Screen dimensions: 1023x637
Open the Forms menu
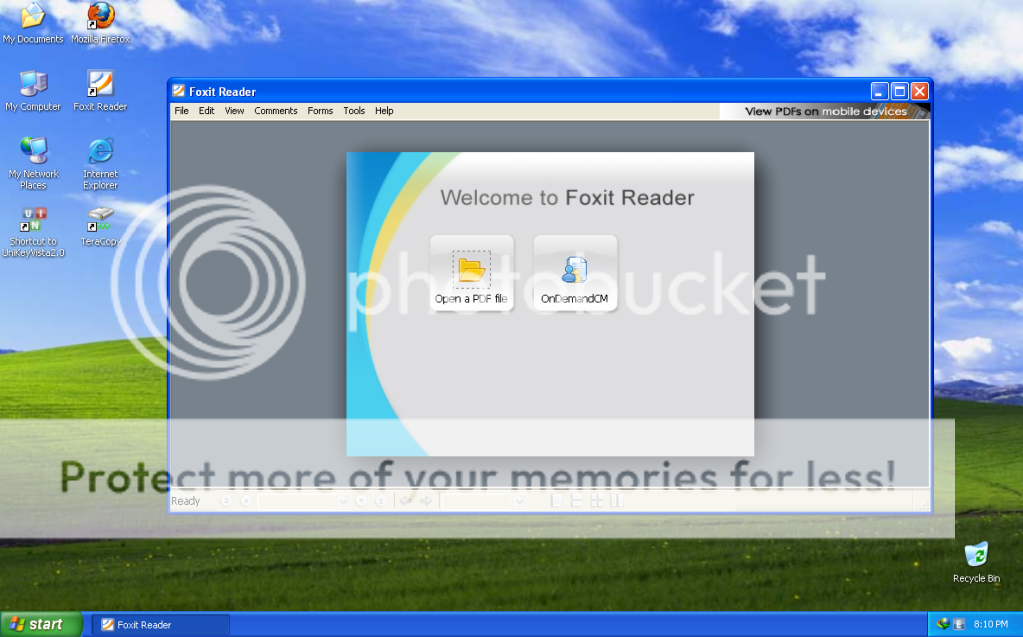320,111
